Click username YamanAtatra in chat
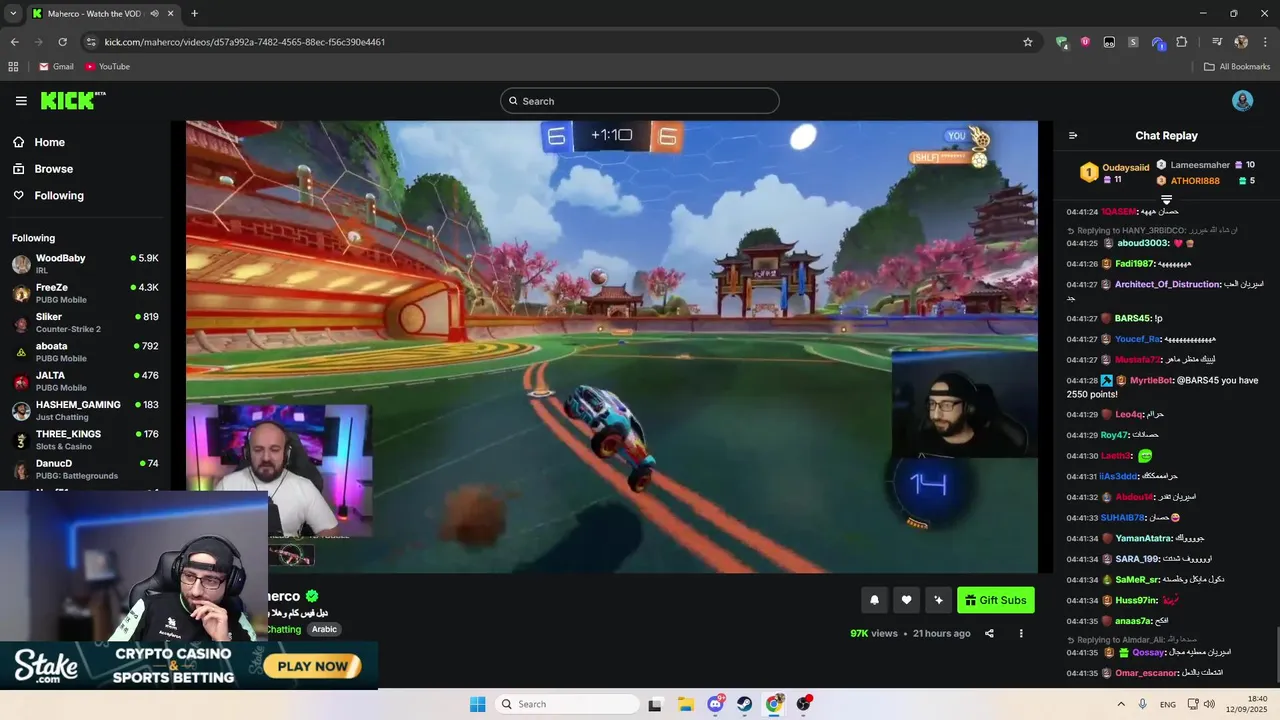The height and width of the screenshot is (720, 1280). coord(1143,538)
